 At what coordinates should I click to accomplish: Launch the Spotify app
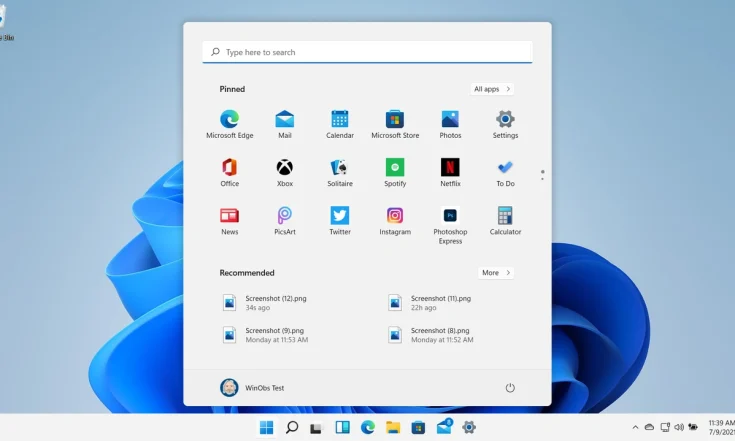point(395,168)
